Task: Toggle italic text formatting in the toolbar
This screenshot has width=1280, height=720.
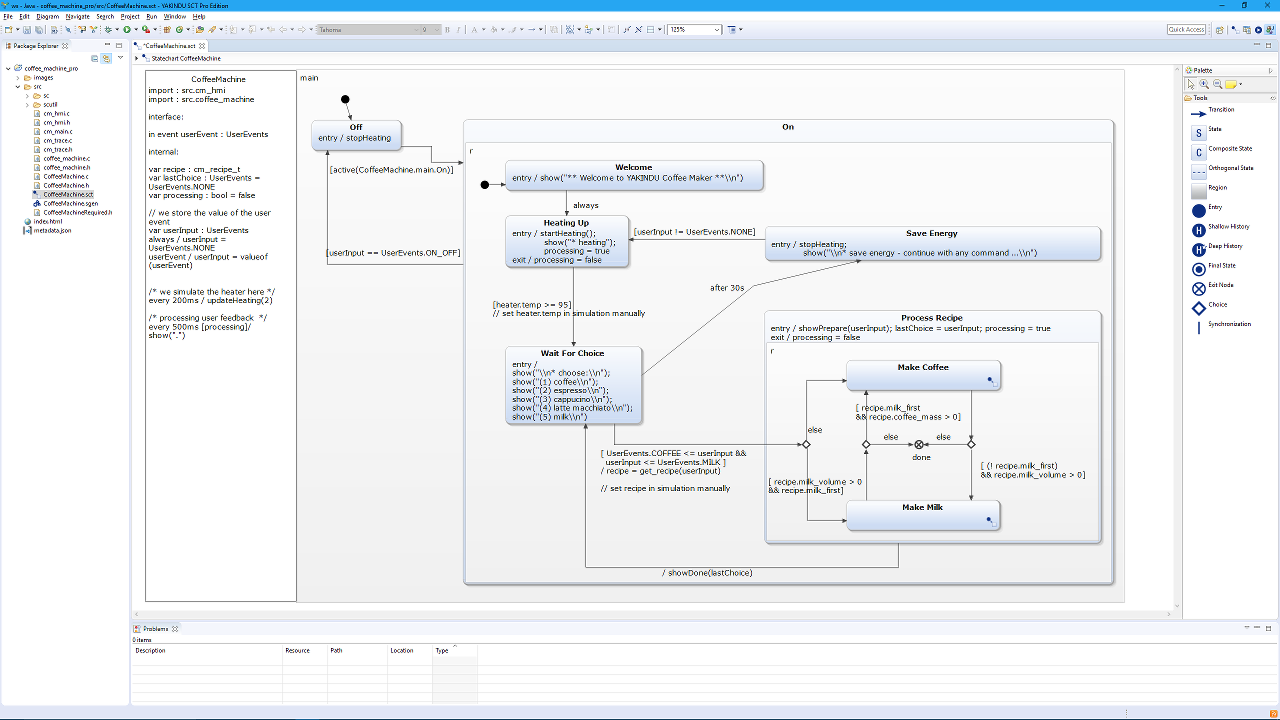Action: pyautogui.click(x=458, y=29)
